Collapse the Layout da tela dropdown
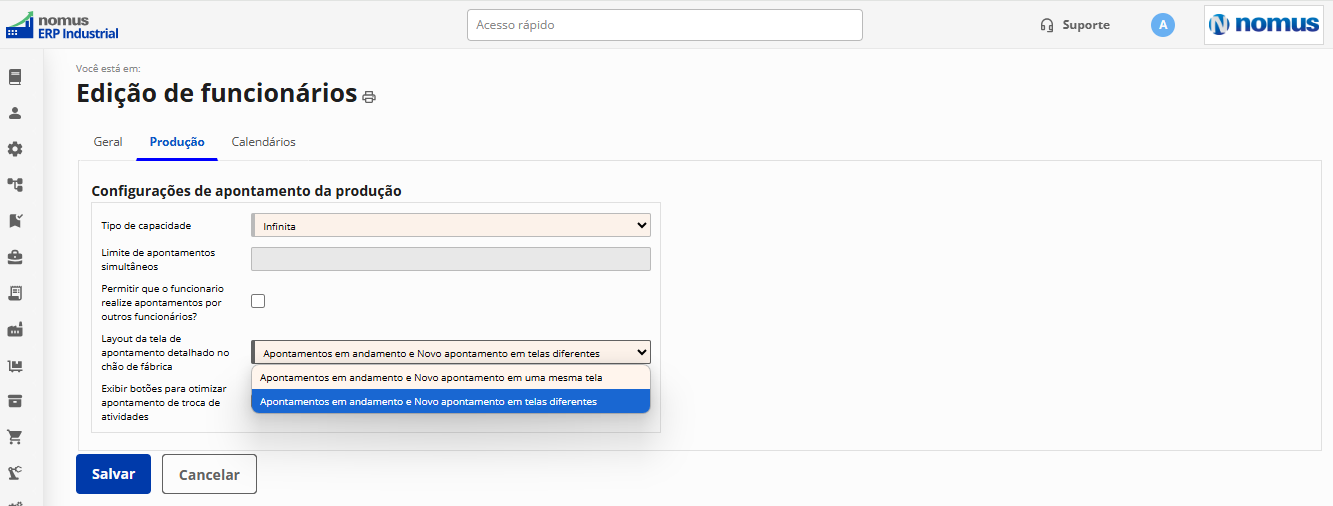The image size is (1333, 506). tap(451, 352)
